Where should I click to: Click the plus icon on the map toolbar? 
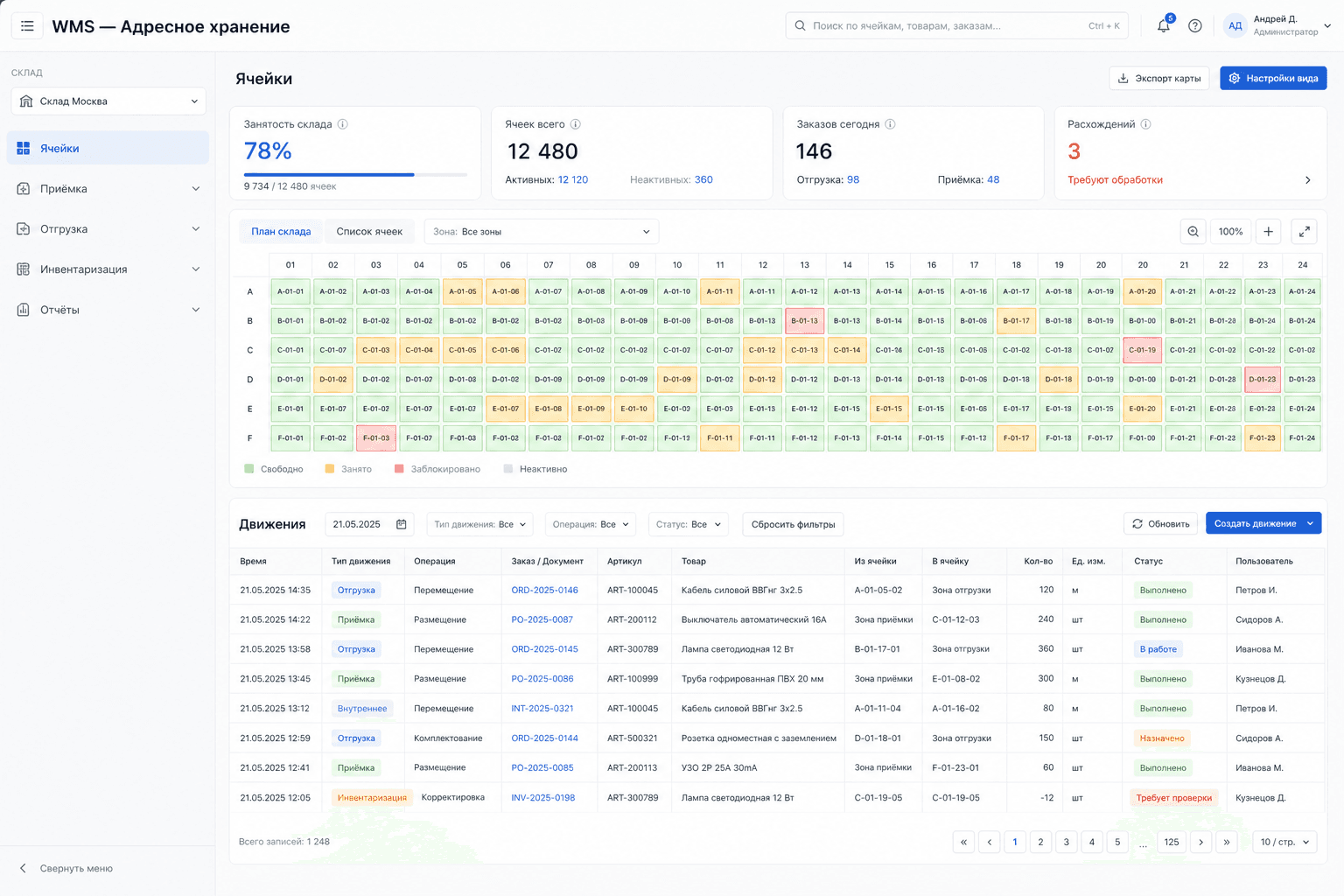click(1269, 232)
